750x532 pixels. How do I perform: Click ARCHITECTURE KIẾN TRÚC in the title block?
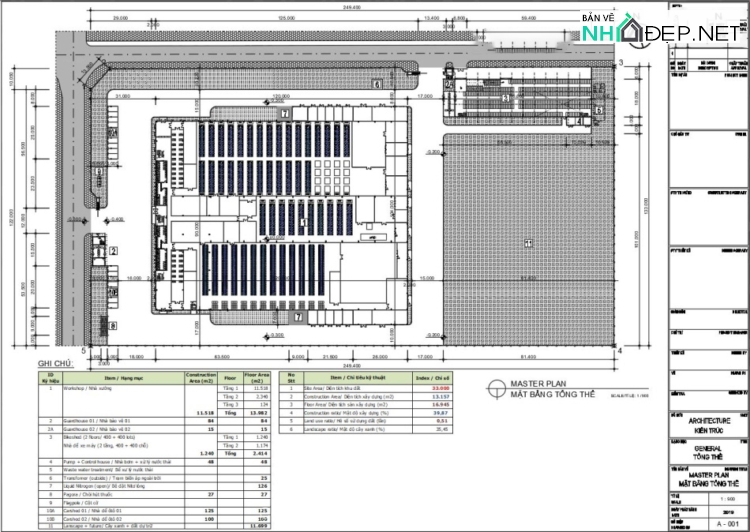tap(708, 425)
